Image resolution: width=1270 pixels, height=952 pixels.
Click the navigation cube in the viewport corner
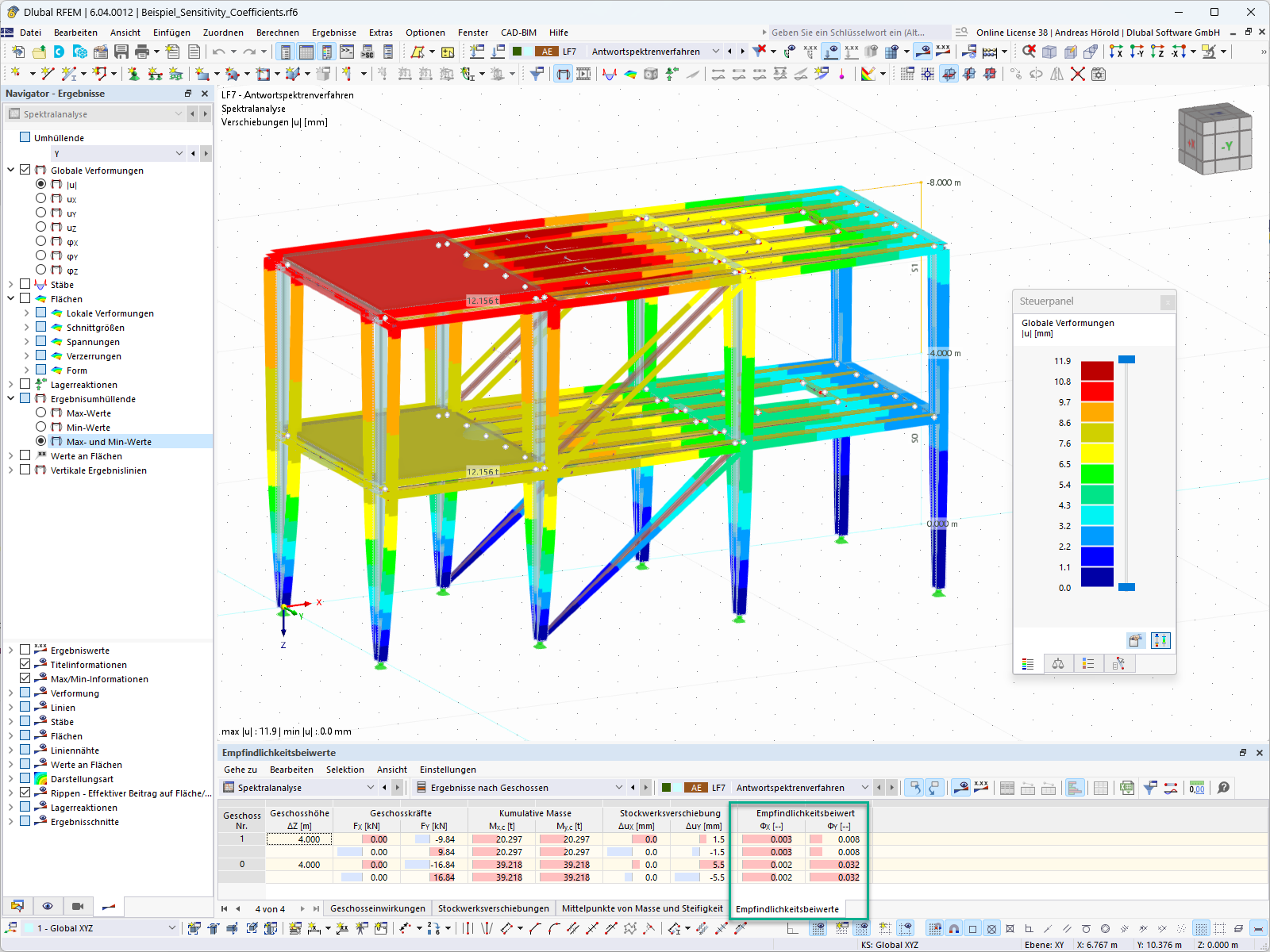[x=1214, y=137]
